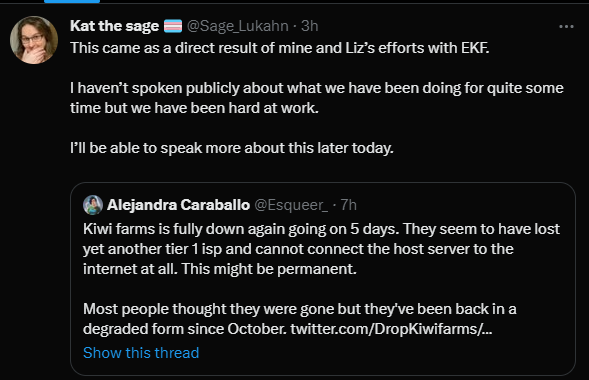This screenshot has width=589, height=380.
Task: Show this thread
Action: click(141, 353)
